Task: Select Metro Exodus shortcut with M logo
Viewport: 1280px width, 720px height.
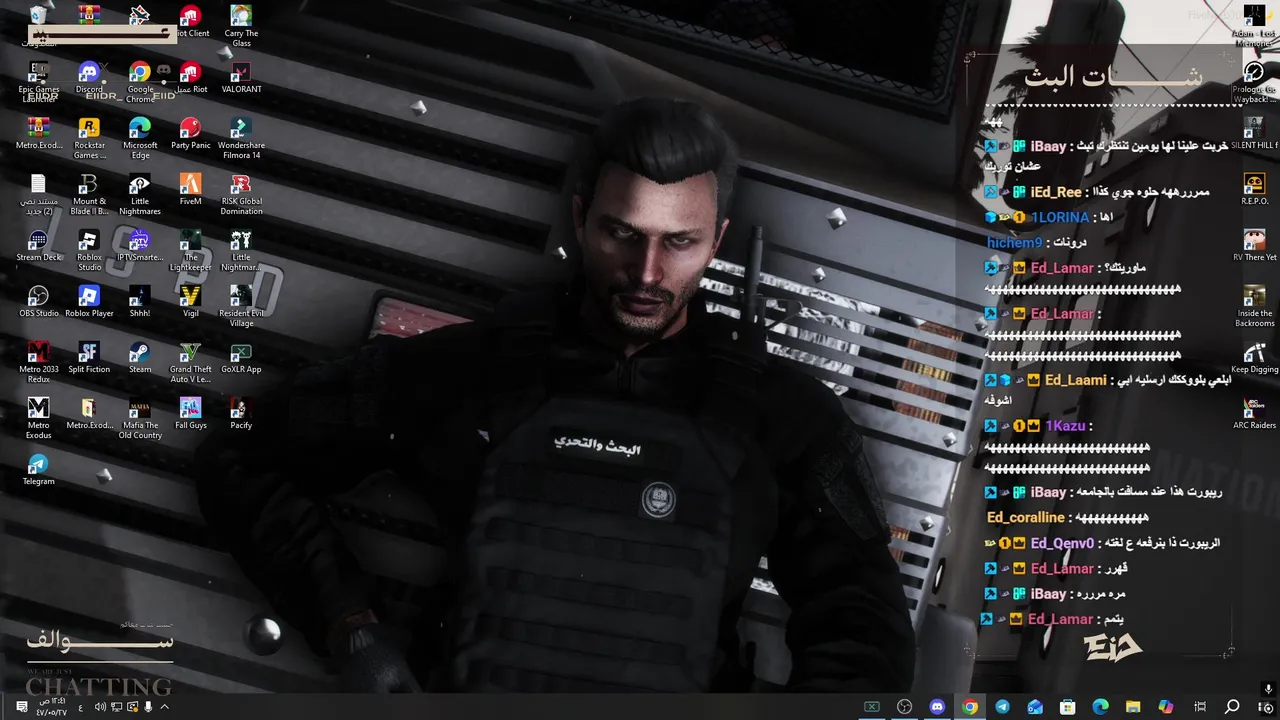Action: [x=39, y=418]
